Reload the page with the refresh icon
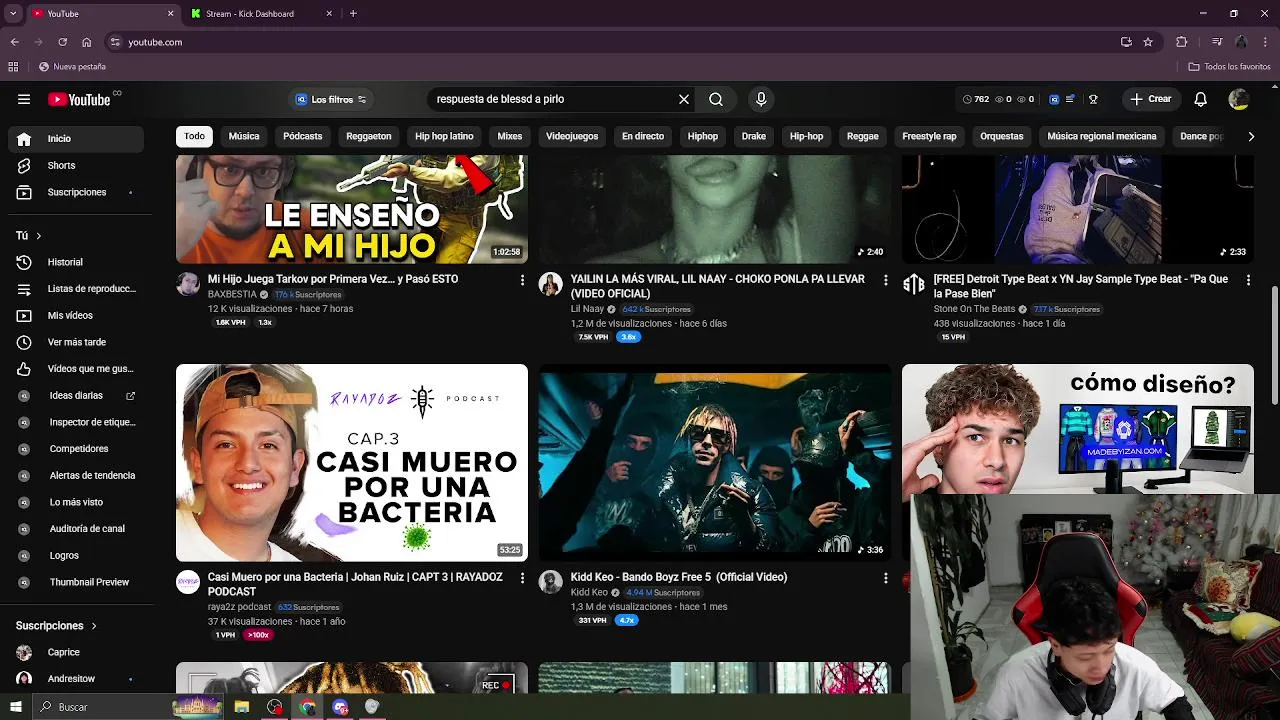 [x=62, y=42]
